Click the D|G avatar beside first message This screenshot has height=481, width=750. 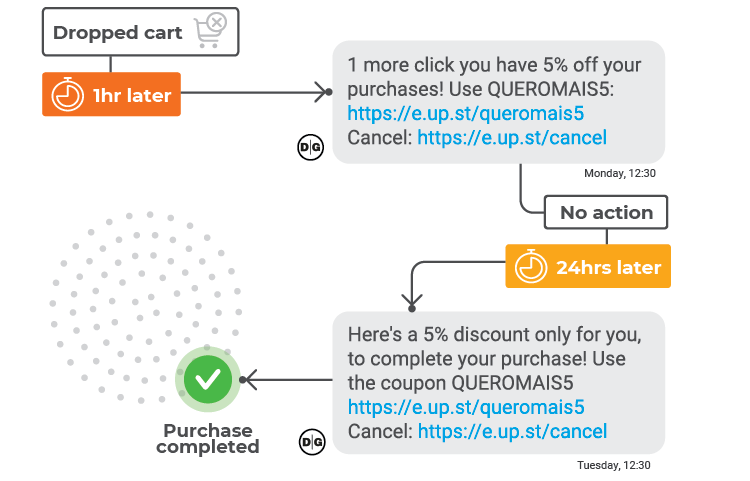pos(310,147)
